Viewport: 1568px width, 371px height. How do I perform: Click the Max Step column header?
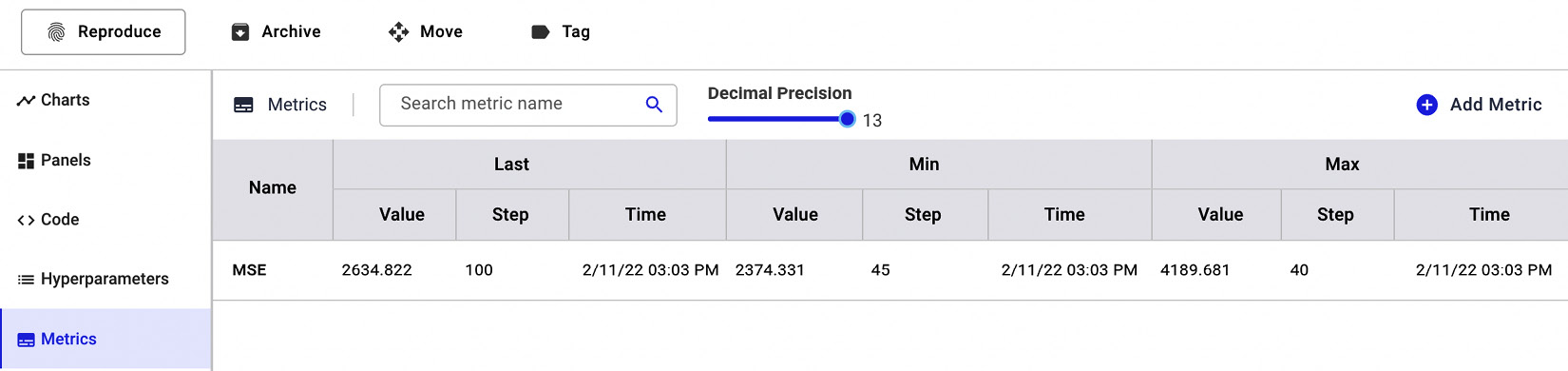point(1335,215)
